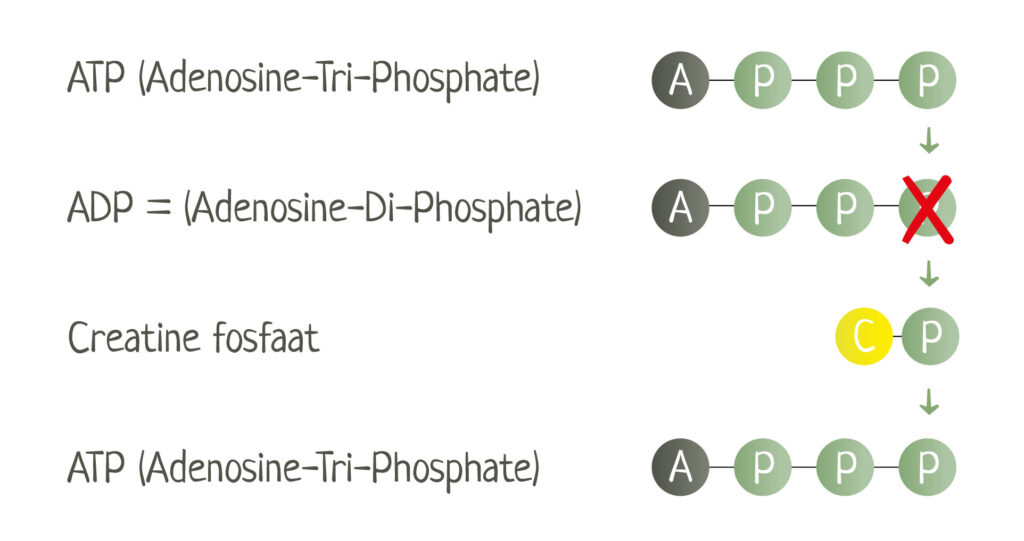The width and height of the screenshot is (1024, 541).
Task: Click the last P circle in top ATP row
Action: [927, 80]
